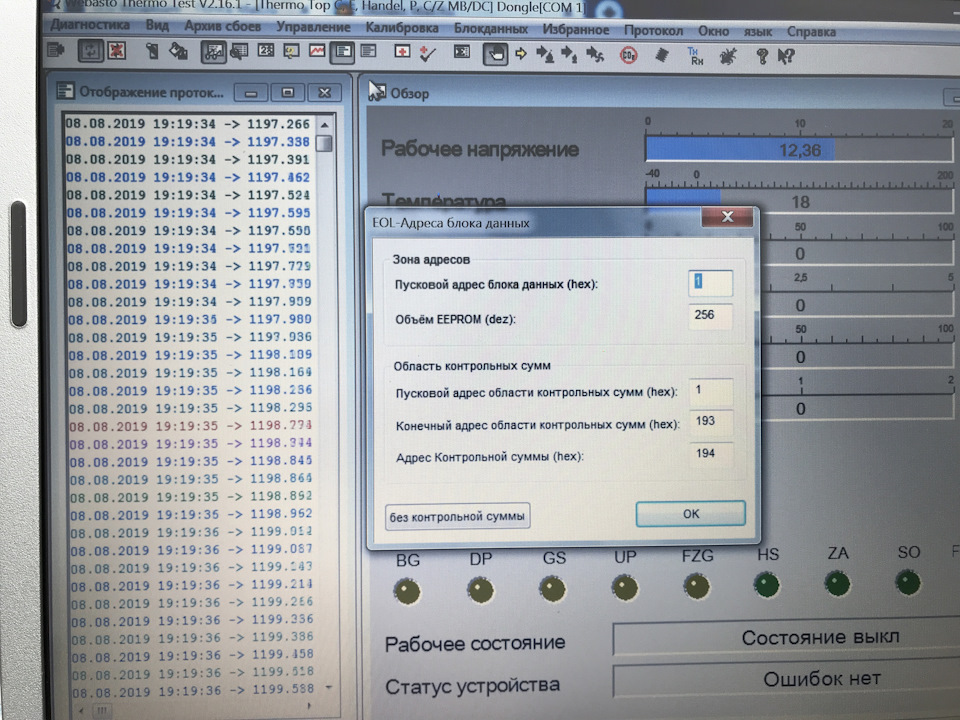
Task: Open the Окно menu
Action: (x=714, y=31)
